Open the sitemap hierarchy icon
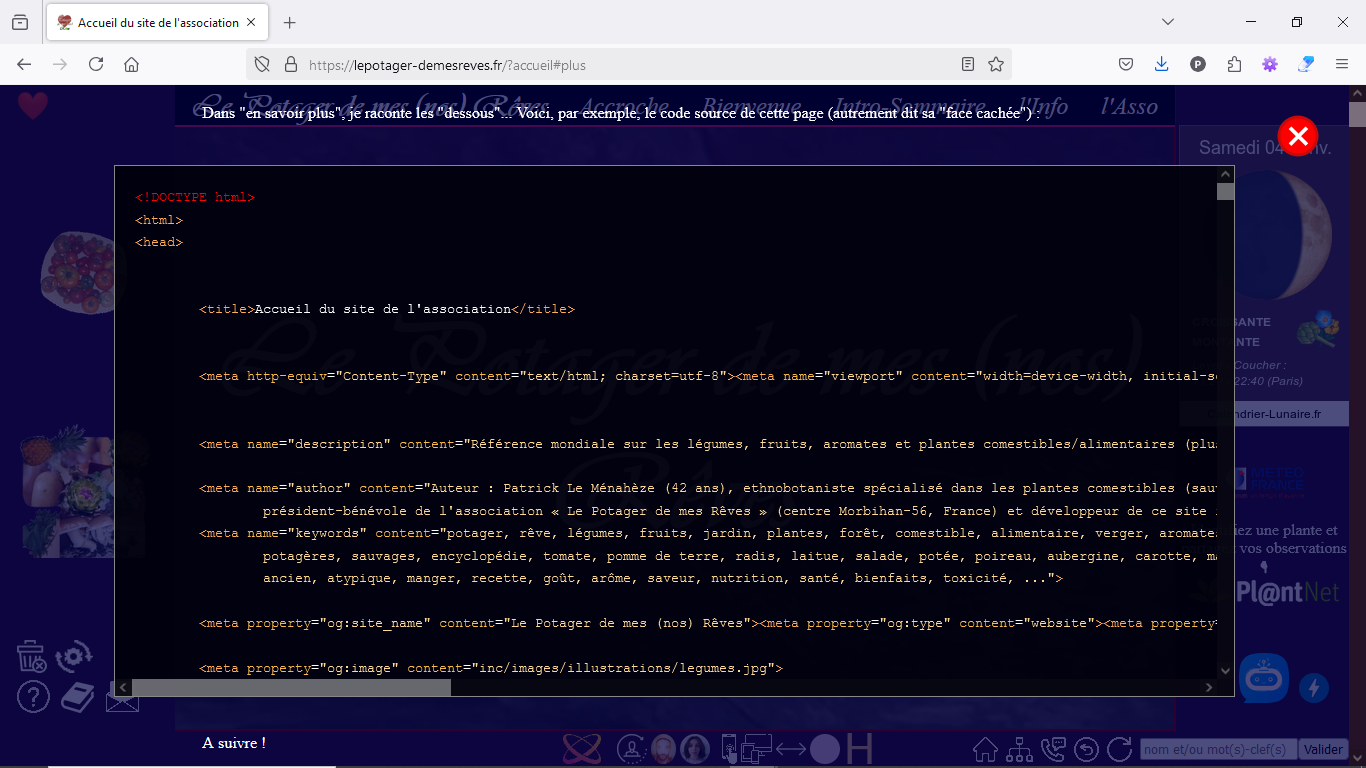1366x768 pixels. [x=1020, y=749]
